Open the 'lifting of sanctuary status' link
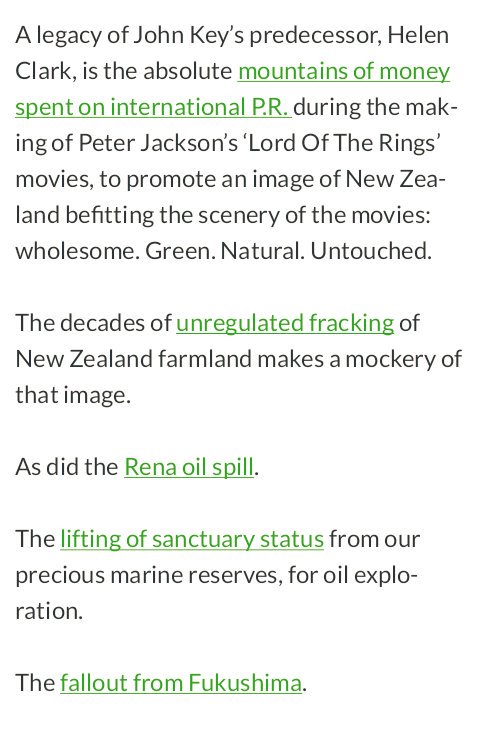Viewport: 480px width, 735px height. 192,539
